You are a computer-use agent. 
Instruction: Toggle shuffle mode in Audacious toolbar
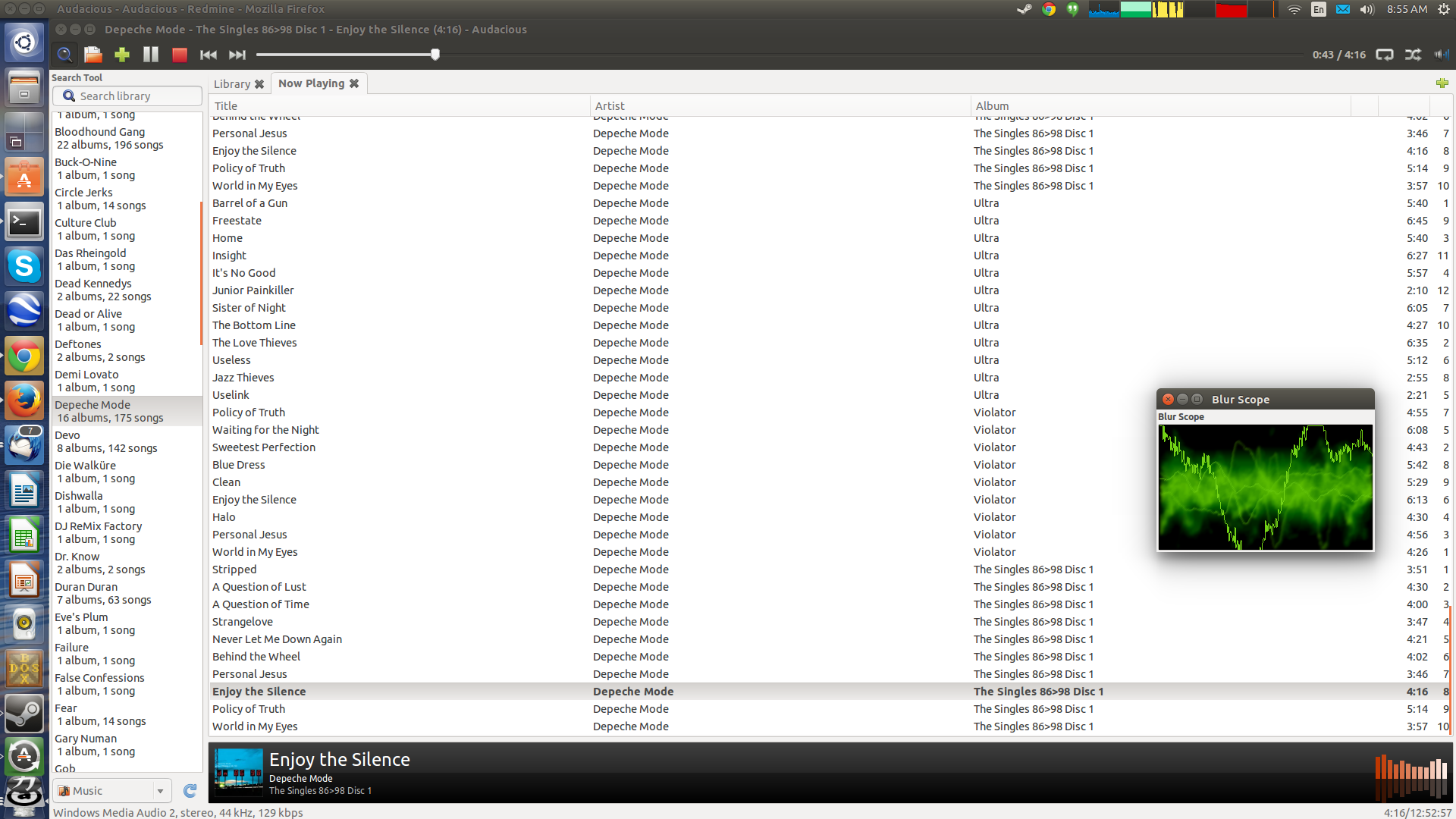tap(1414, 55)
